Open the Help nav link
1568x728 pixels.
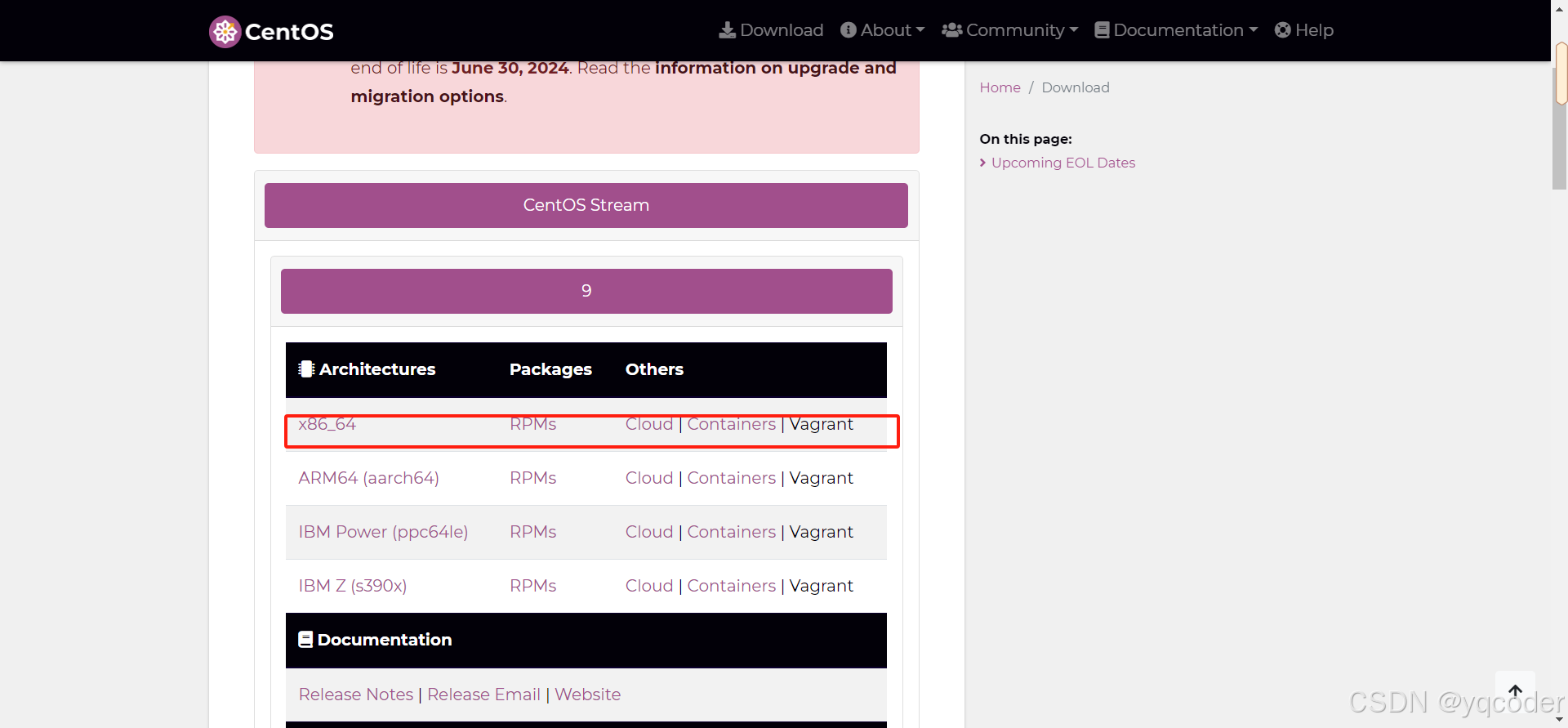click(1304, 30)
